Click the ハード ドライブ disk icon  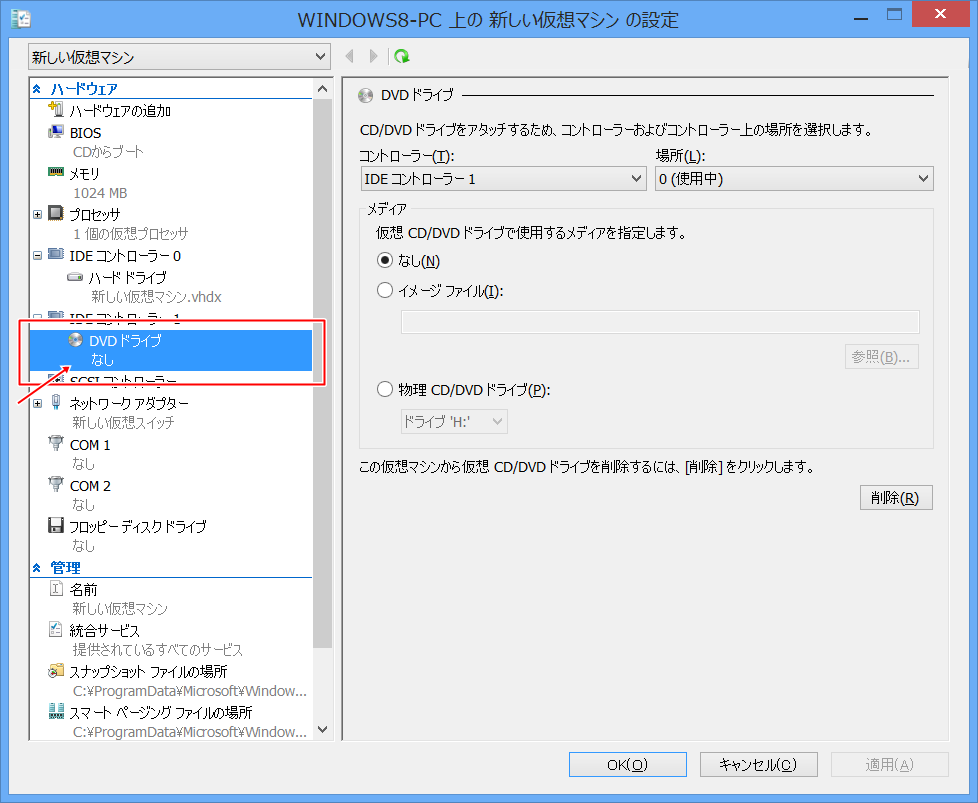[75, 276]
